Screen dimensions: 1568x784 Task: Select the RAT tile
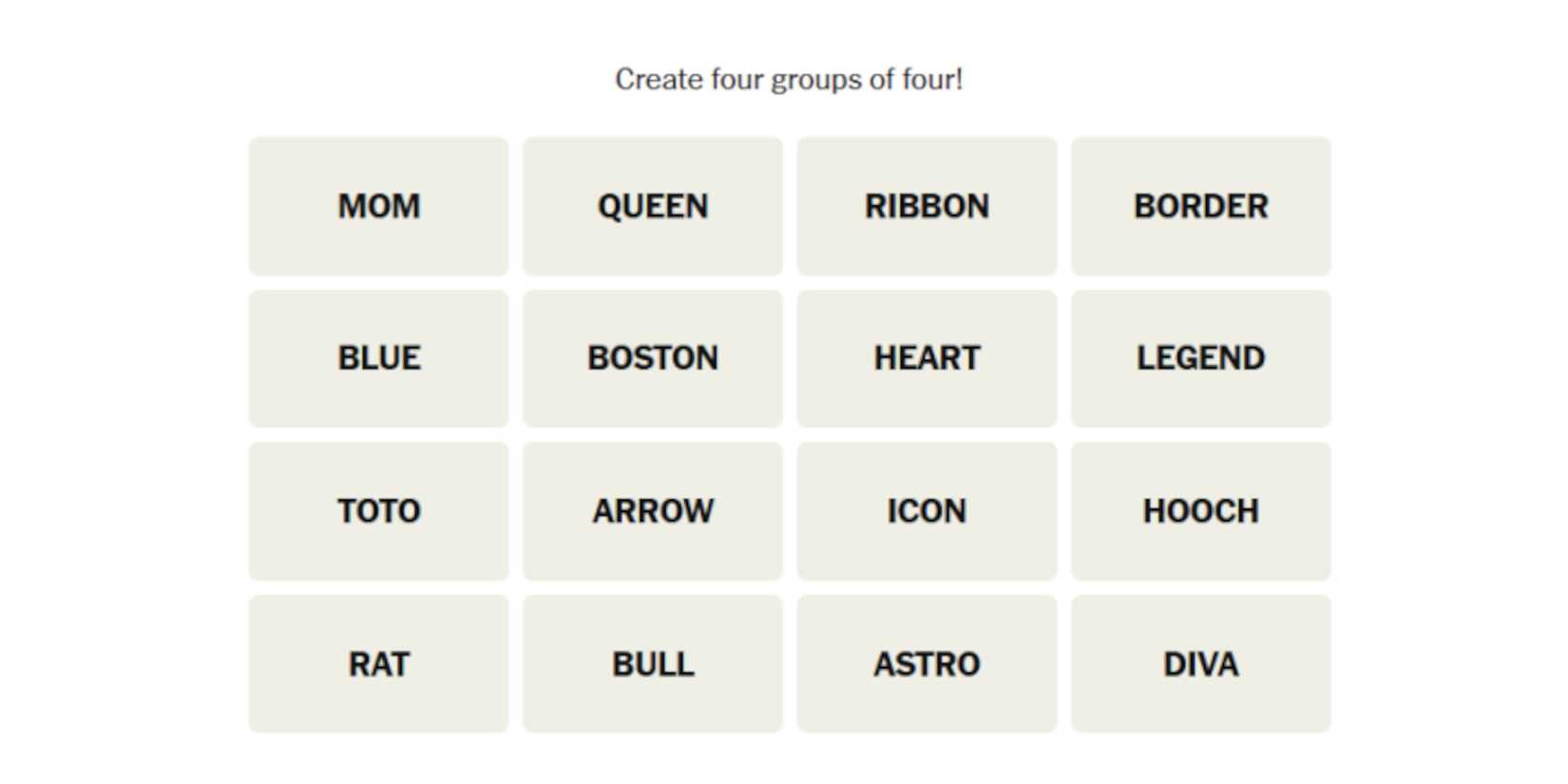coord(378,663)
